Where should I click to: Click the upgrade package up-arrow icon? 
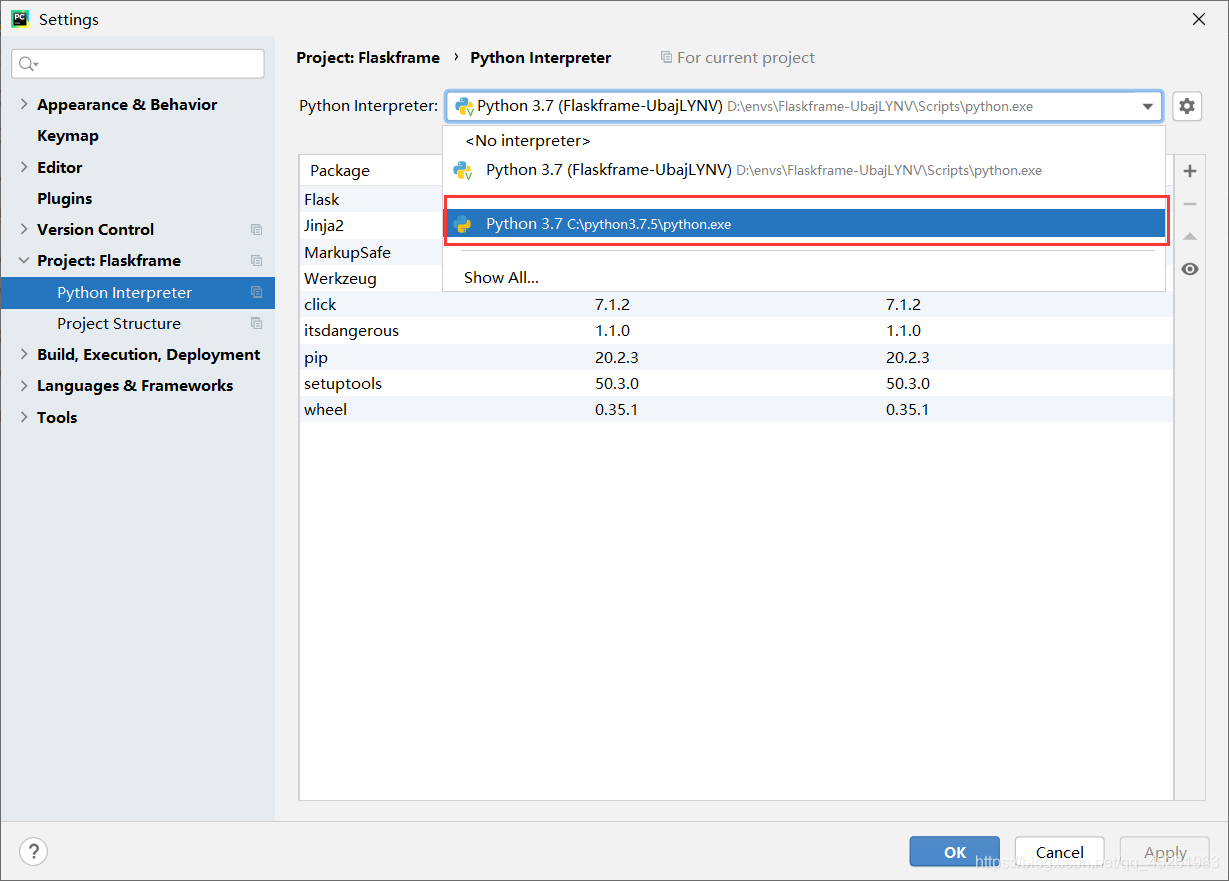tap(1190, 237)
